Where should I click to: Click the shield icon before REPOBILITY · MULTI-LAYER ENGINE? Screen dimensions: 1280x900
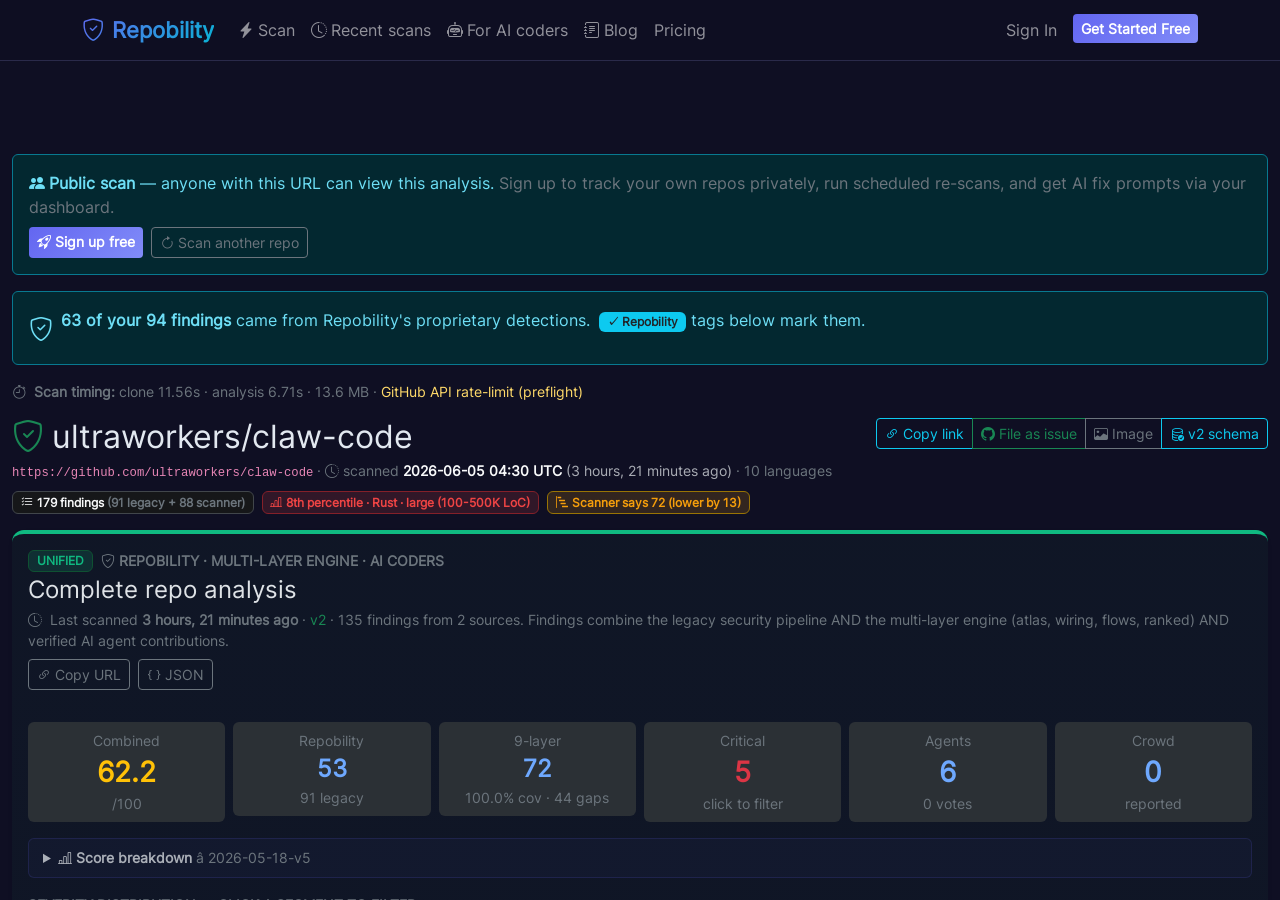point(108,561)
